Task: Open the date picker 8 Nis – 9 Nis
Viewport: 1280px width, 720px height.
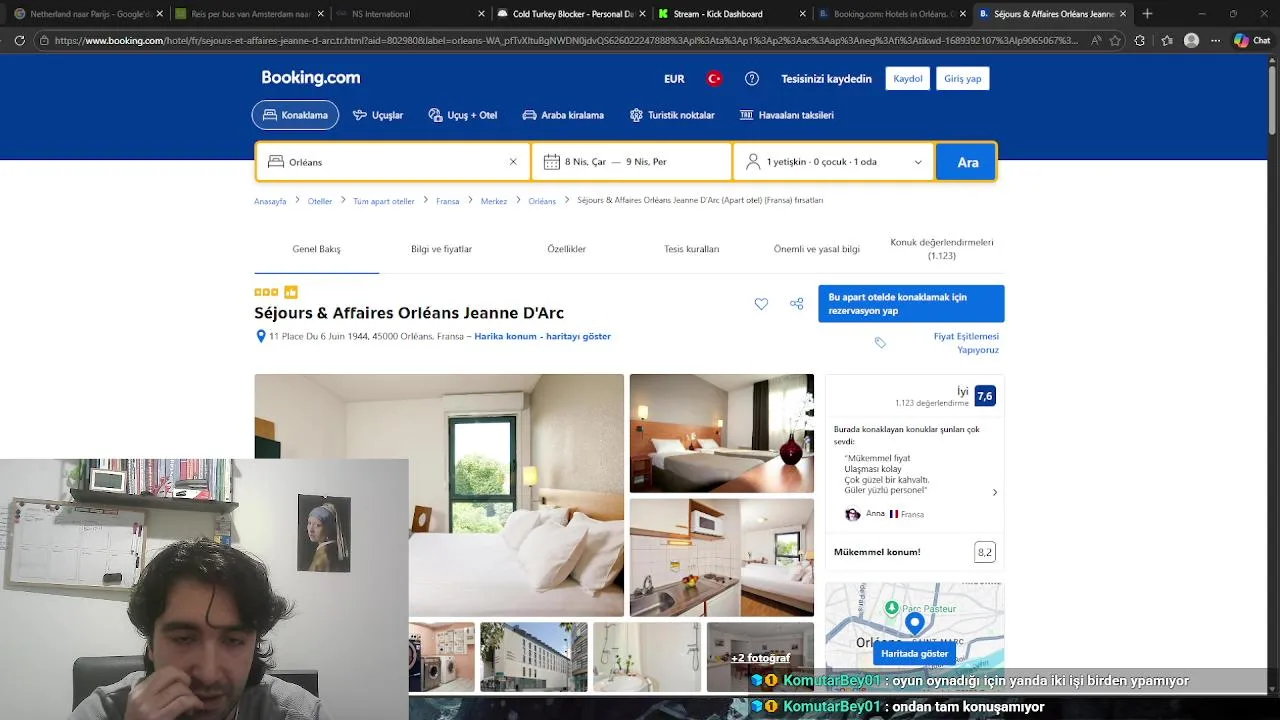Action: click(632, 162)
